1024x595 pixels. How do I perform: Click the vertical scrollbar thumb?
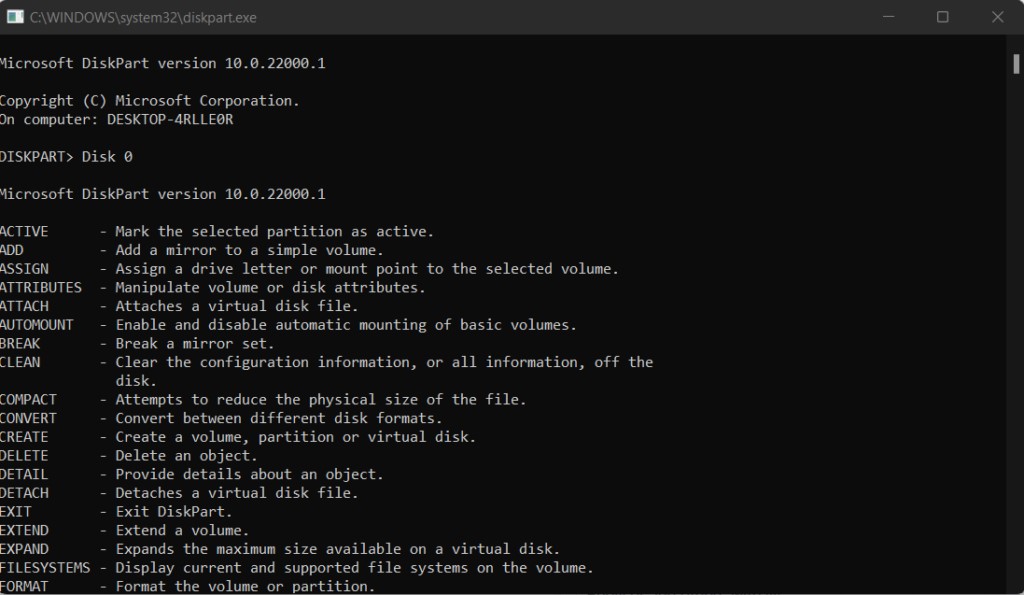tap(1016, 62)
